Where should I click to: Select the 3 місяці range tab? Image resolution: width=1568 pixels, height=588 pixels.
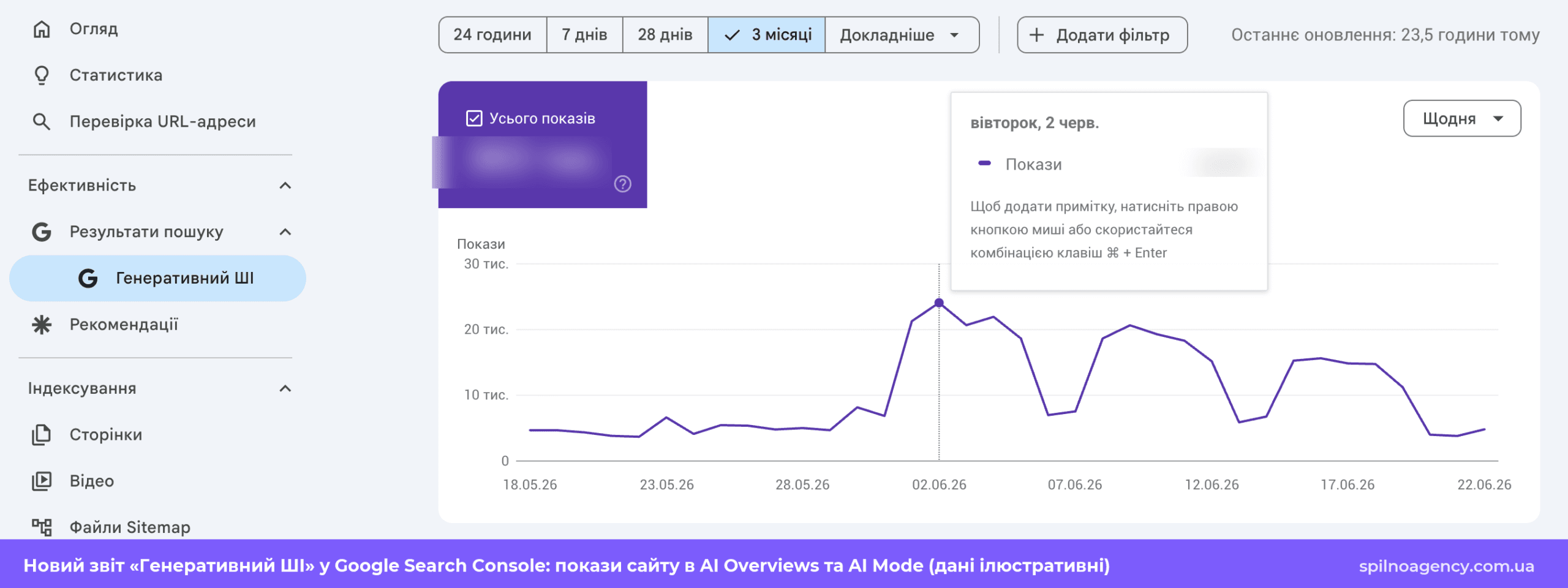pos(766,35)
